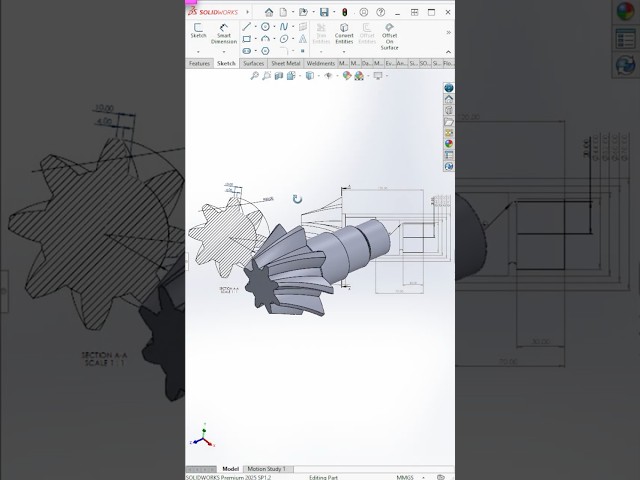This screenshot has width=640, height=480.
Task: Select the Spline sketch tool
Action: [284, 27]
